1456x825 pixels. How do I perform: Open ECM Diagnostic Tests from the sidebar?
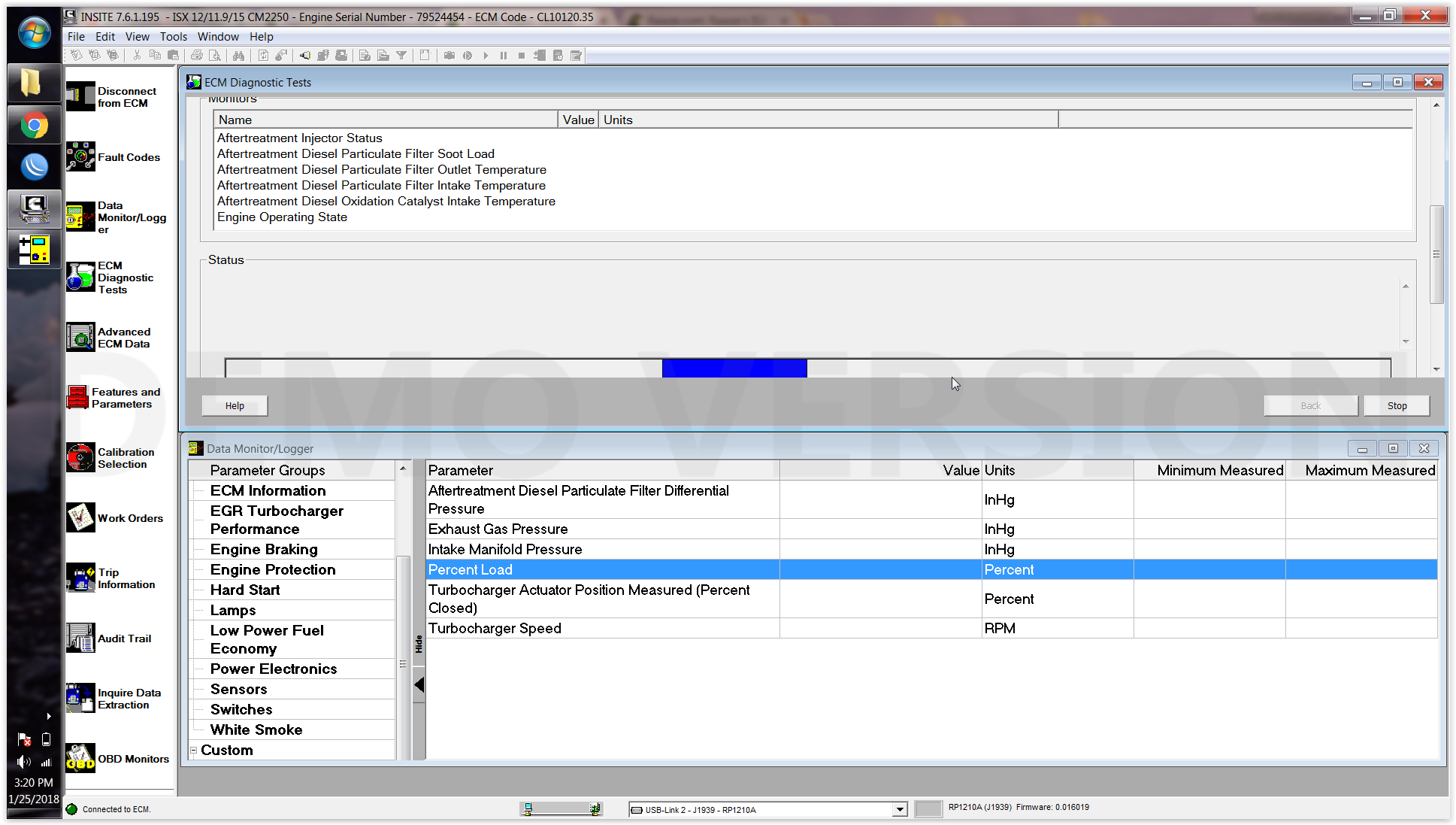coord(110,278)
